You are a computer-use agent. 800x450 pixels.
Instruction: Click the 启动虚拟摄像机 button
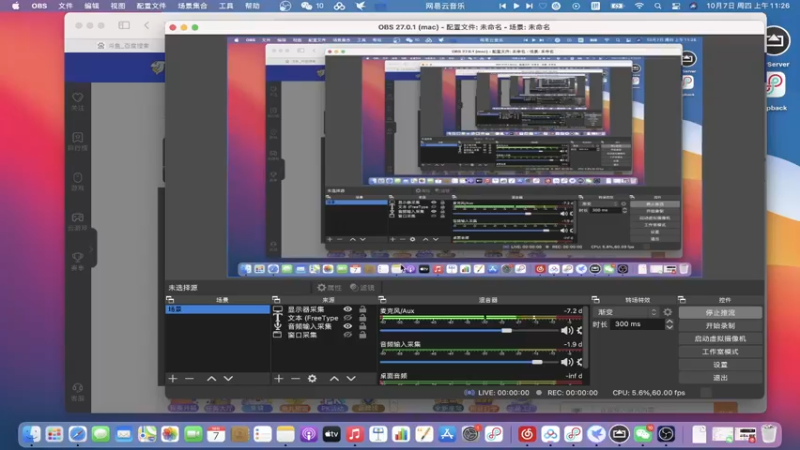[720, 339]
